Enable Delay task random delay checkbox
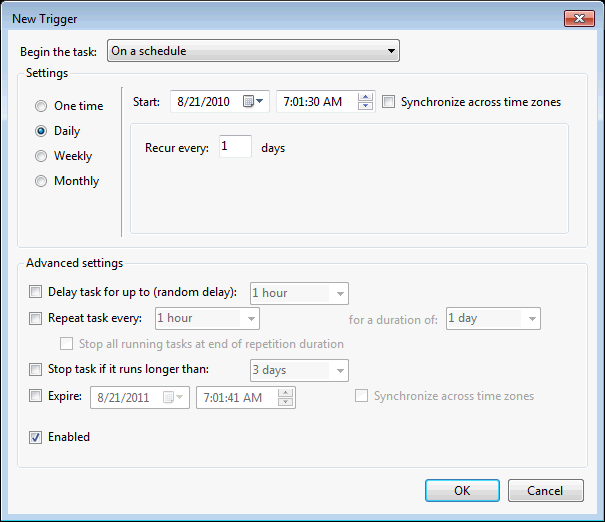This screenshot has height=522, width=605. click(37, 293)
